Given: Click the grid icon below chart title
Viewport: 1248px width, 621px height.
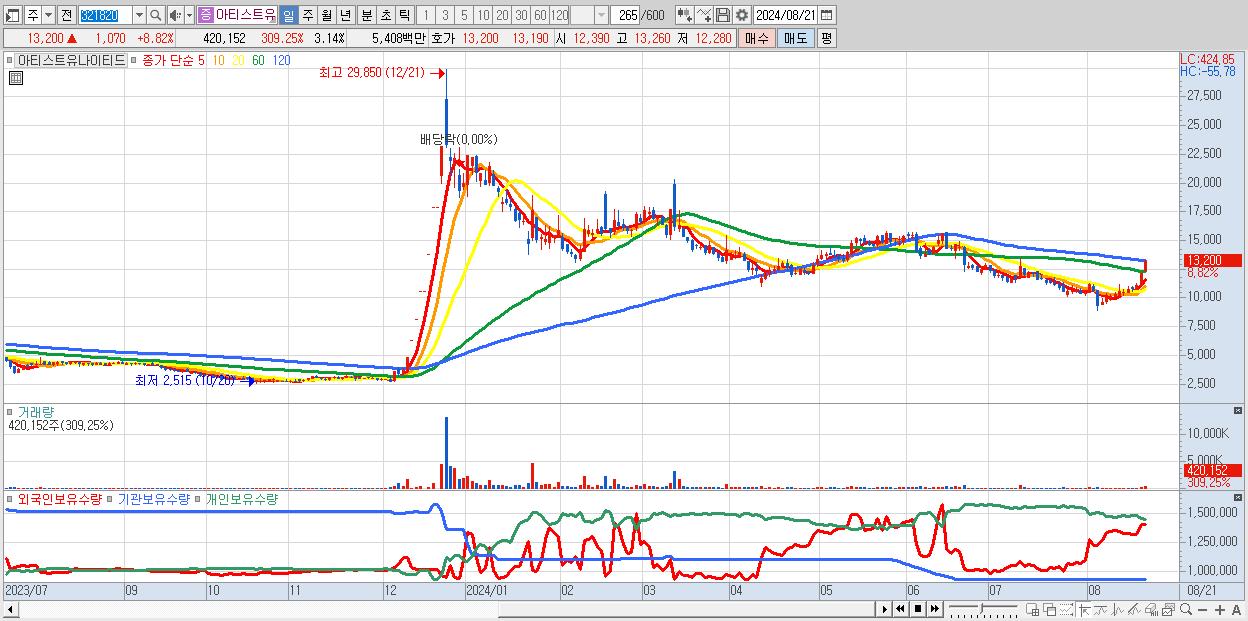Looking at the screenshot, I should point(15,78).
